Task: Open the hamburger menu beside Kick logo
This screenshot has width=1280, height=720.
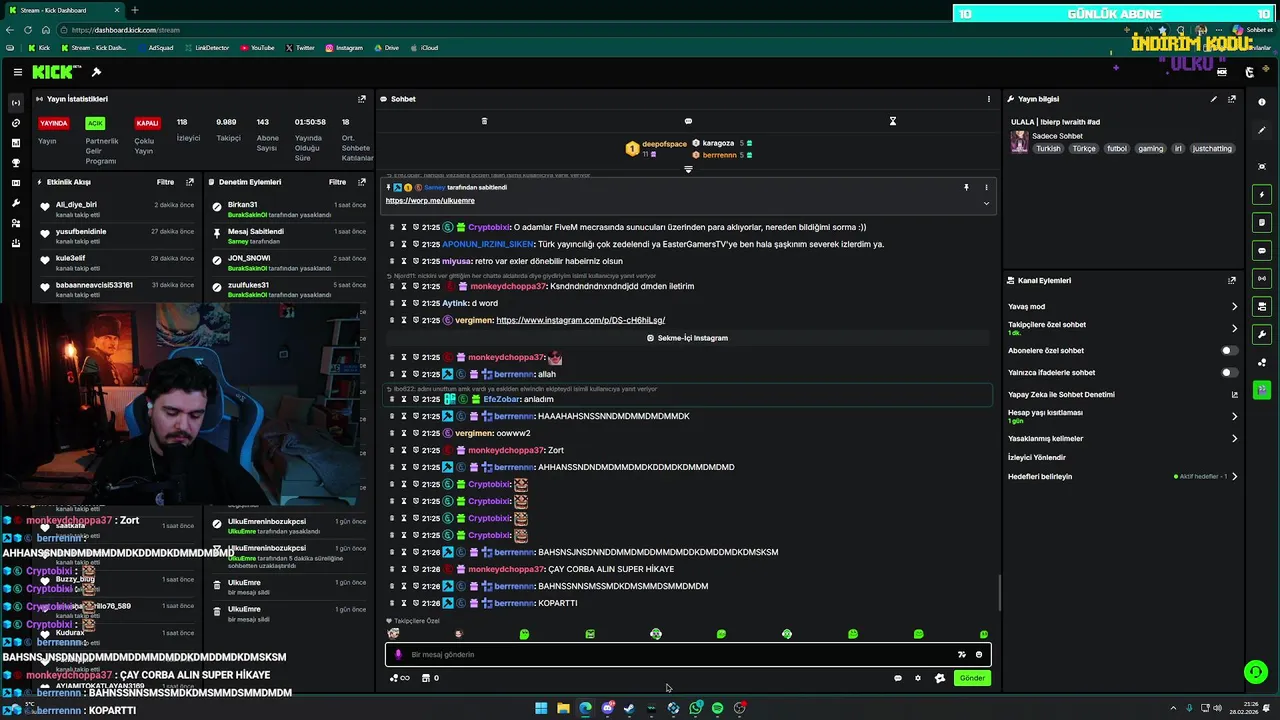Action: point(17,72)
